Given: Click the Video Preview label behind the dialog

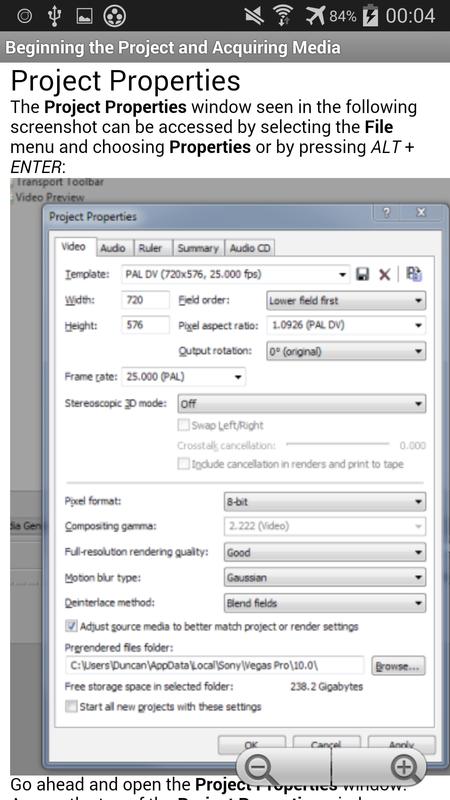Looking at the screenshot, I should click(x=50, y=197).
